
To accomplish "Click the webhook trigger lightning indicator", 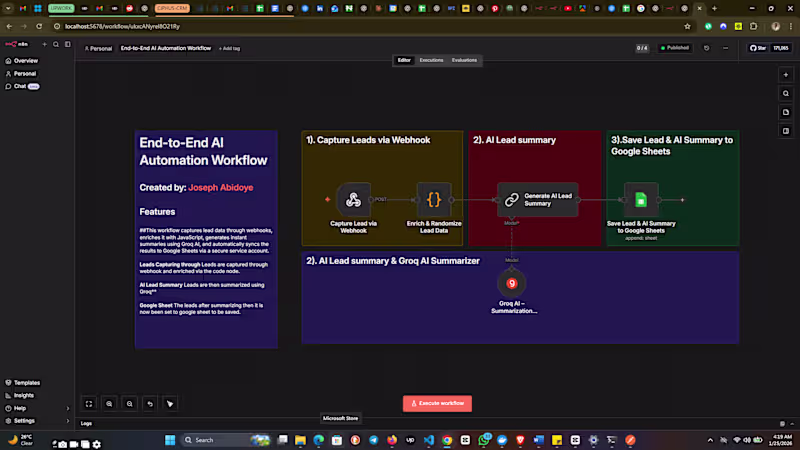I will pos(328,199).
